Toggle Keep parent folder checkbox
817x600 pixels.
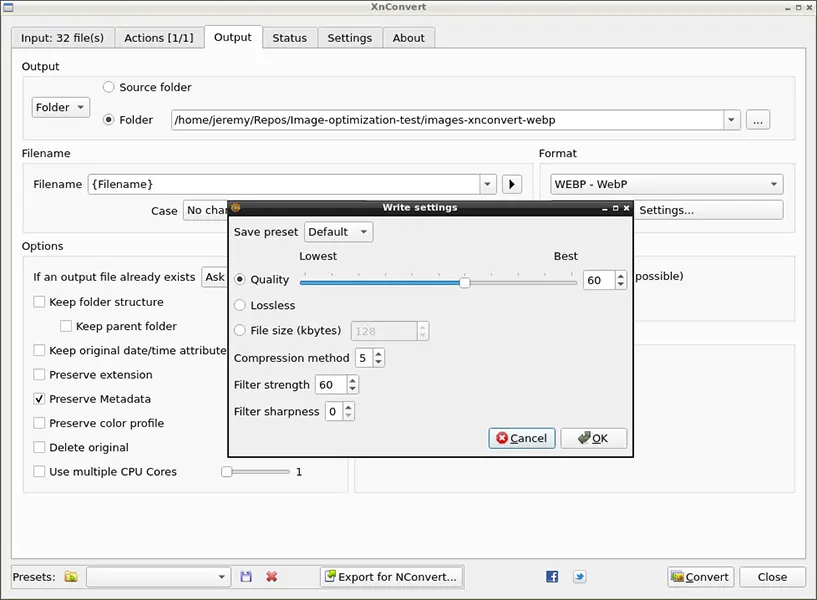tap(66, 326)
